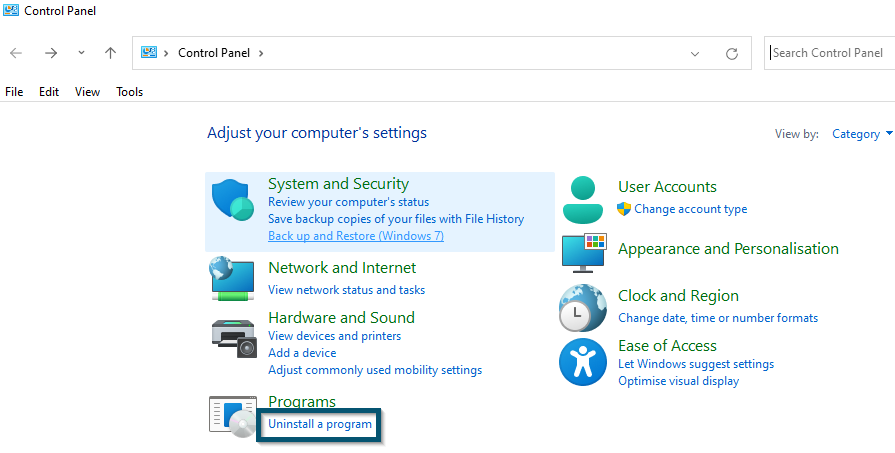Viewport: 895px width, 453px height.
Task: Open the Programs disc icon
Action: coord(233,417)
